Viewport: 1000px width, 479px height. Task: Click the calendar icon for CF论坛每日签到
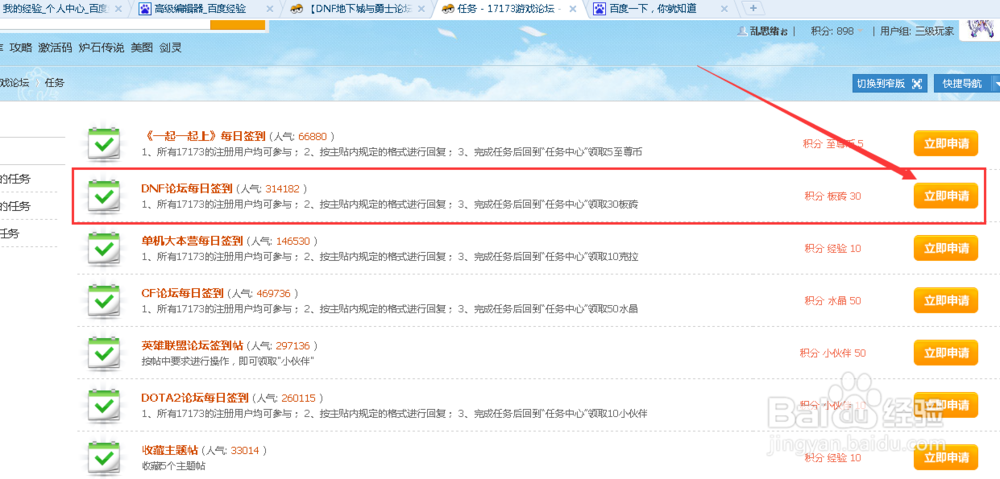tap(103, 300)
